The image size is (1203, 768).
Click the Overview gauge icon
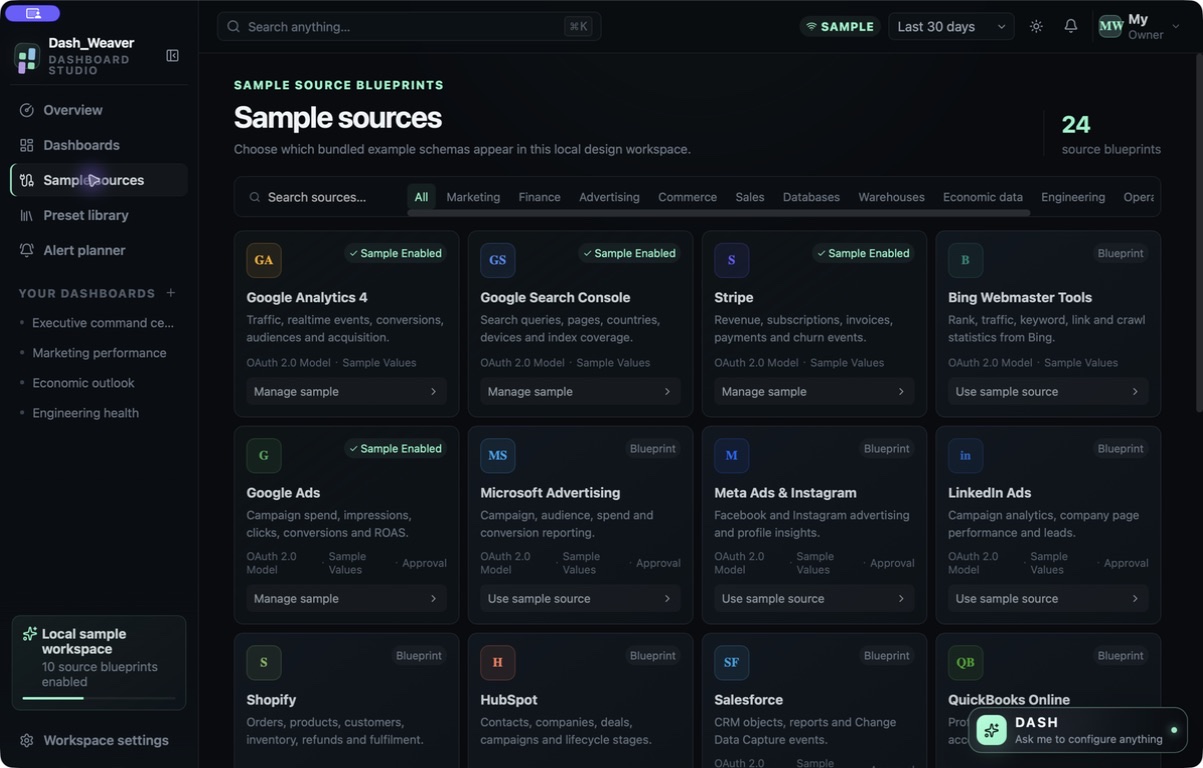(x=27, y=110)
